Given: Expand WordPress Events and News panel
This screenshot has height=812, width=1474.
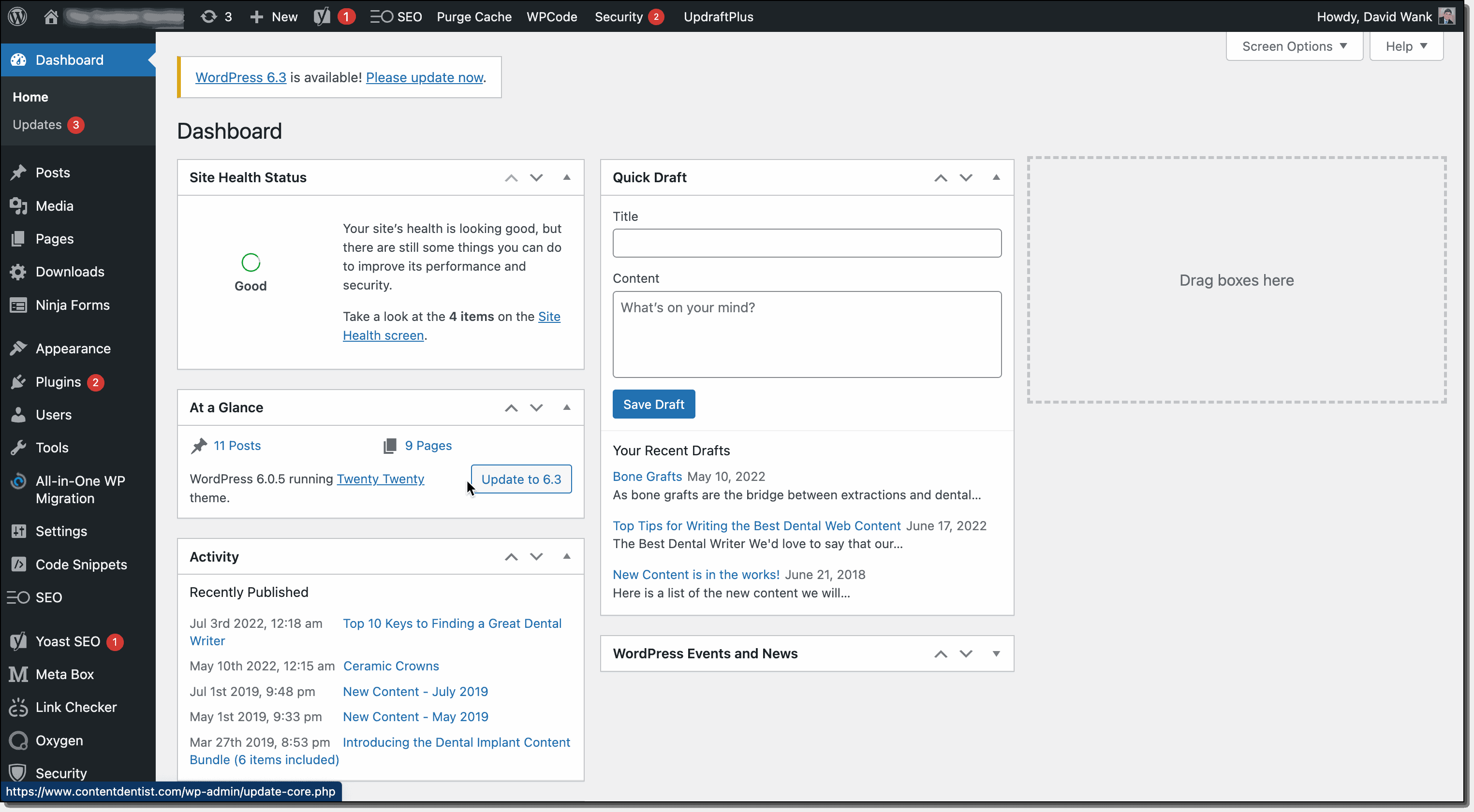Looking at the screenshot, I should click(x=996, y=653).
